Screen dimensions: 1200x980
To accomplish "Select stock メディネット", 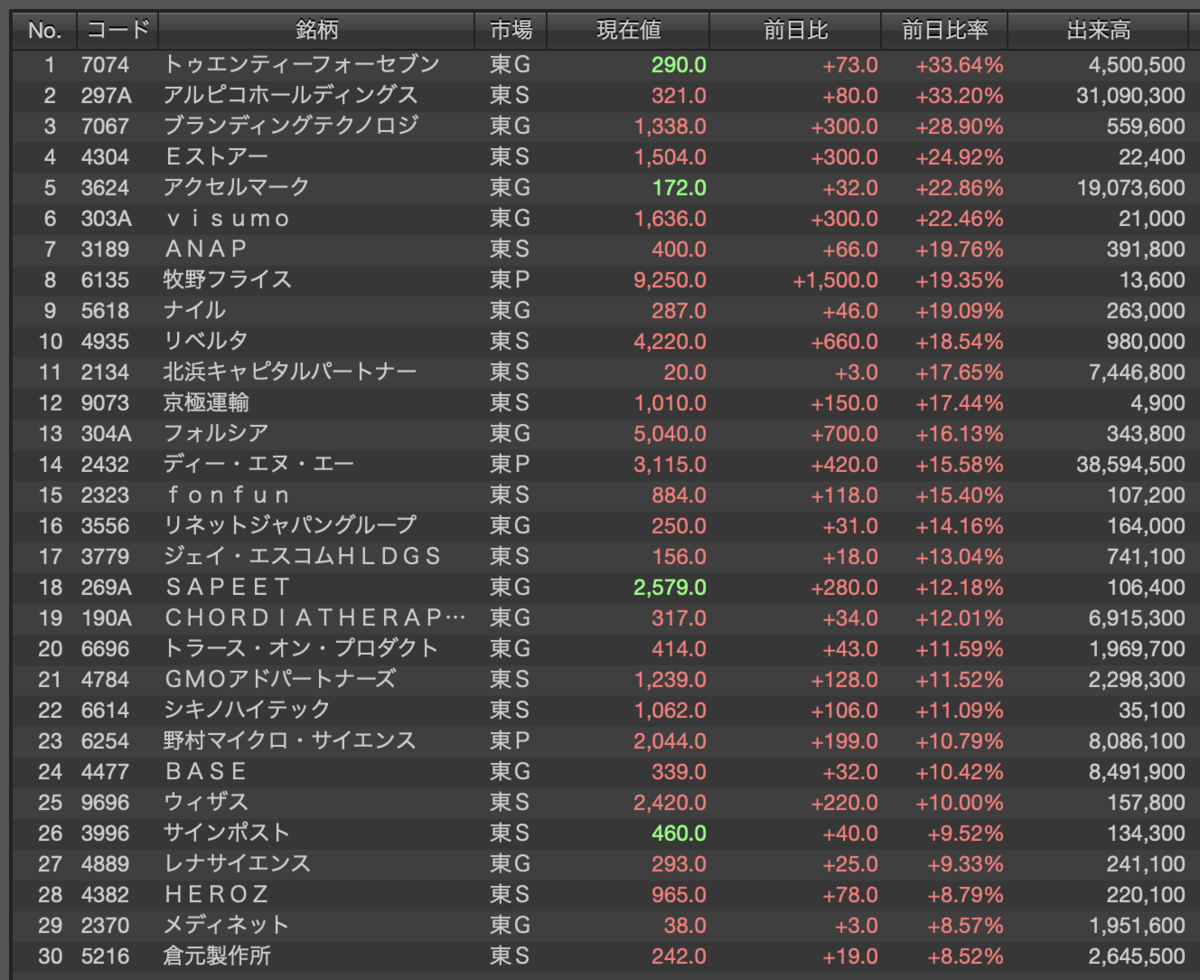I will tap(227, 924).
